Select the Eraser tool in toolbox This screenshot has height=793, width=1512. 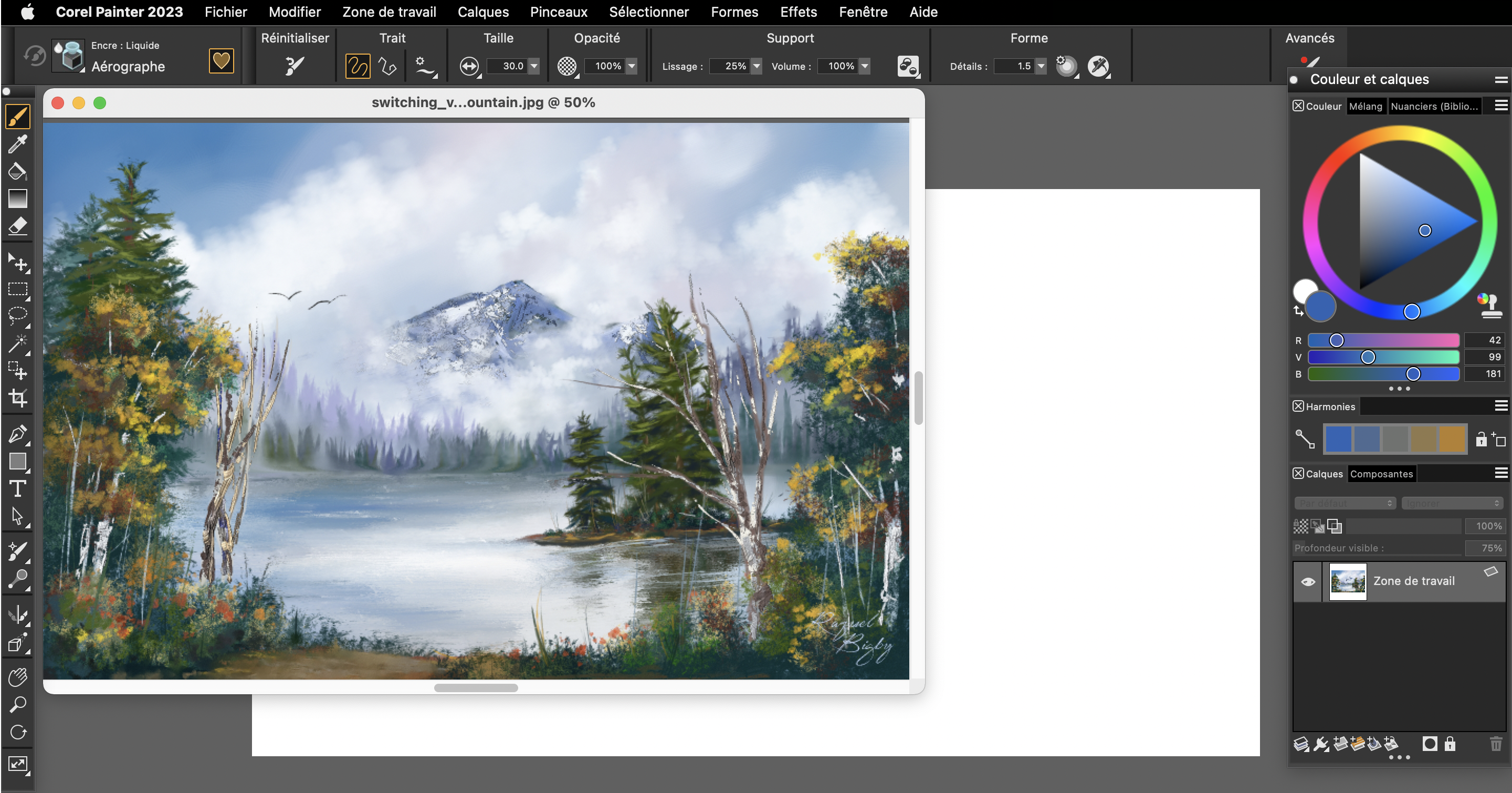[18, 226]
